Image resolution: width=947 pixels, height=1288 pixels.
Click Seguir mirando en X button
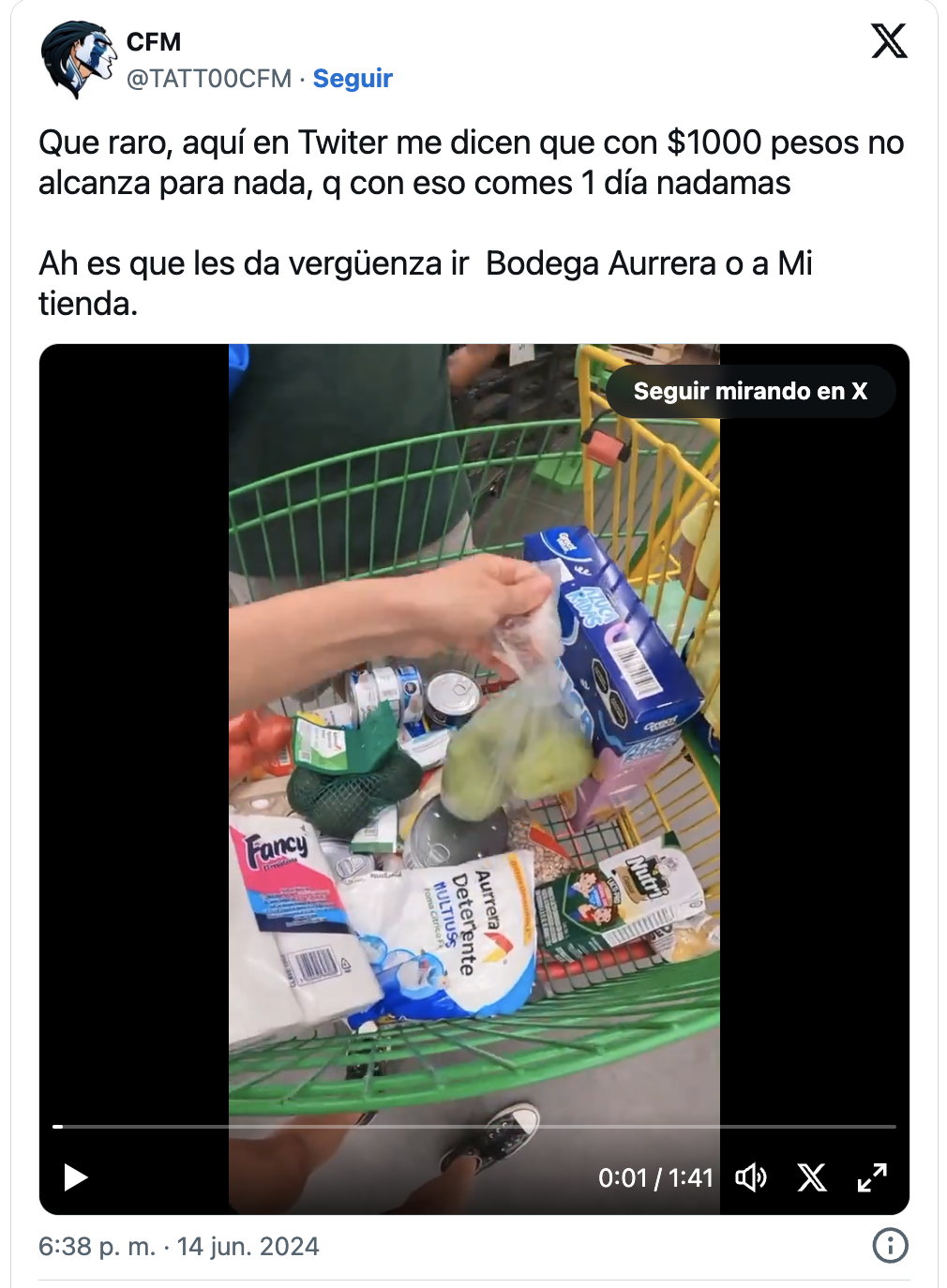[x=750, y=391]
